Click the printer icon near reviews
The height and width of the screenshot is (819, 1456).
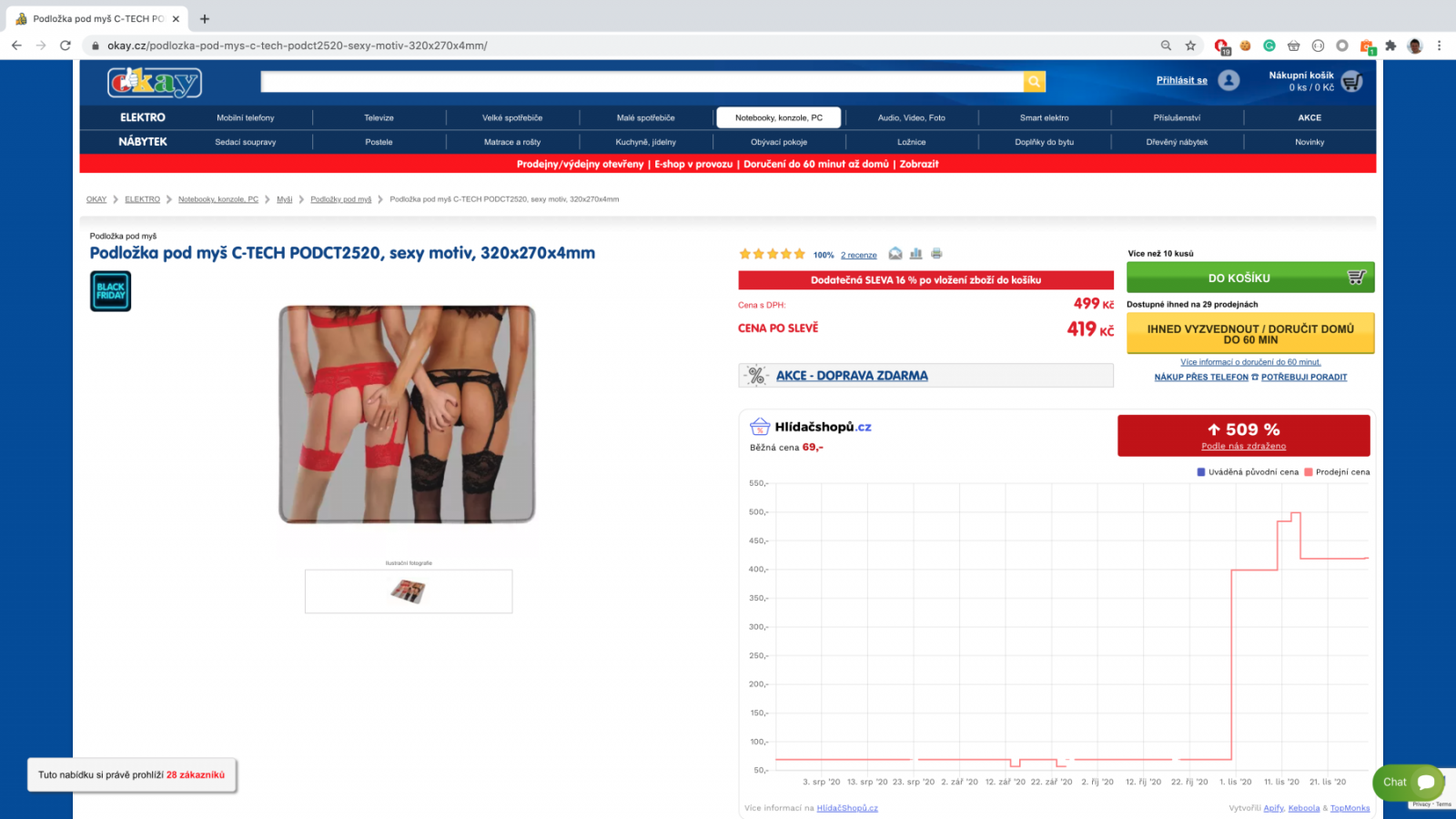pyautogui.click(x=936, y=254)
